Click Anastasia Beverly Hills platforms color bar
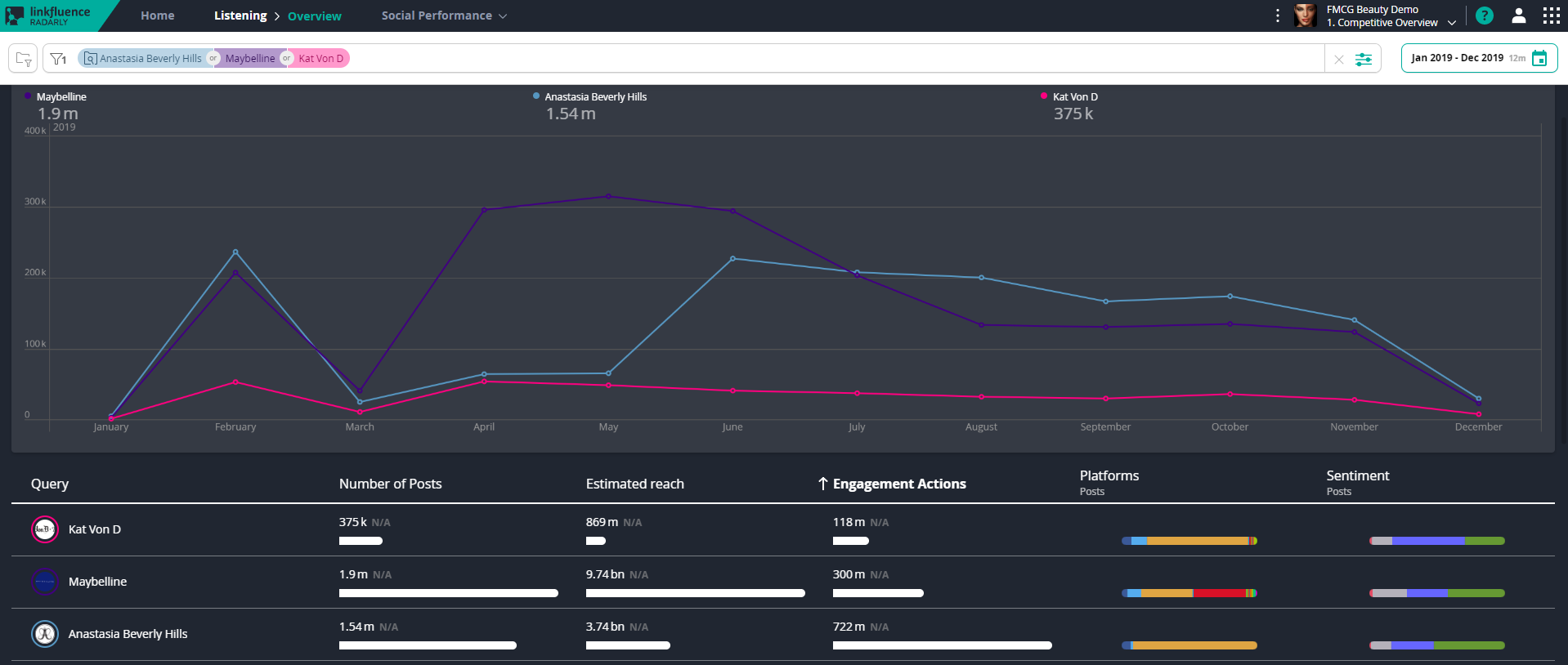This screenshot has height=665, width=1568. 1189,645
